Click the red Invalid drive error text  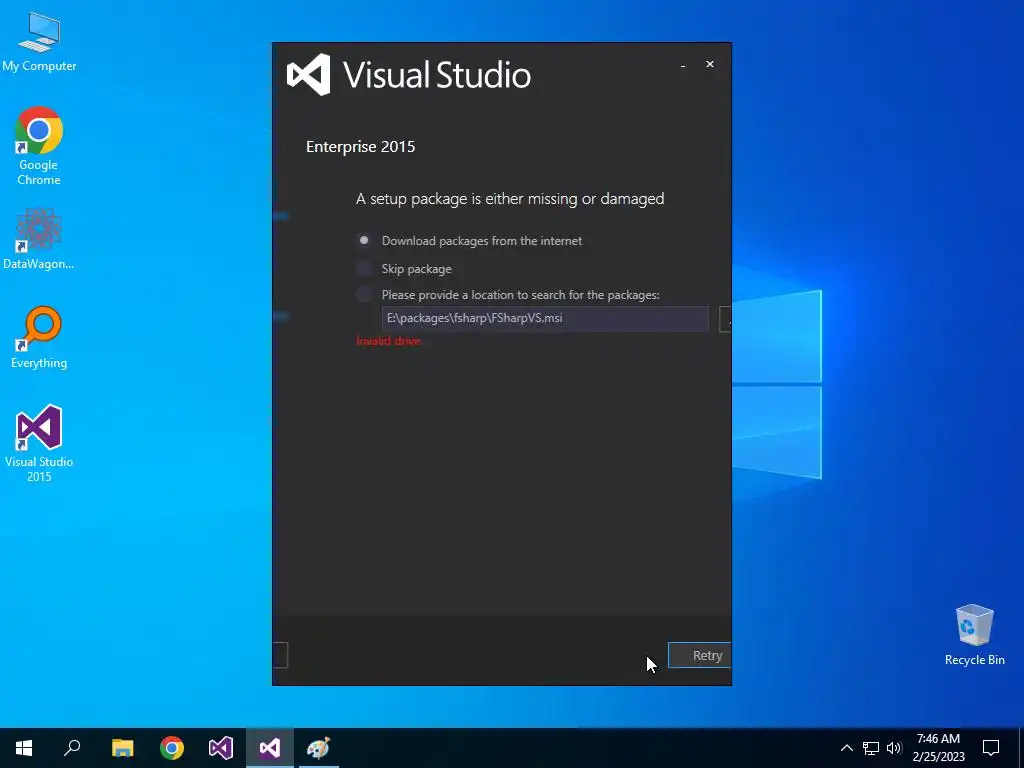(x=389, y=341)
